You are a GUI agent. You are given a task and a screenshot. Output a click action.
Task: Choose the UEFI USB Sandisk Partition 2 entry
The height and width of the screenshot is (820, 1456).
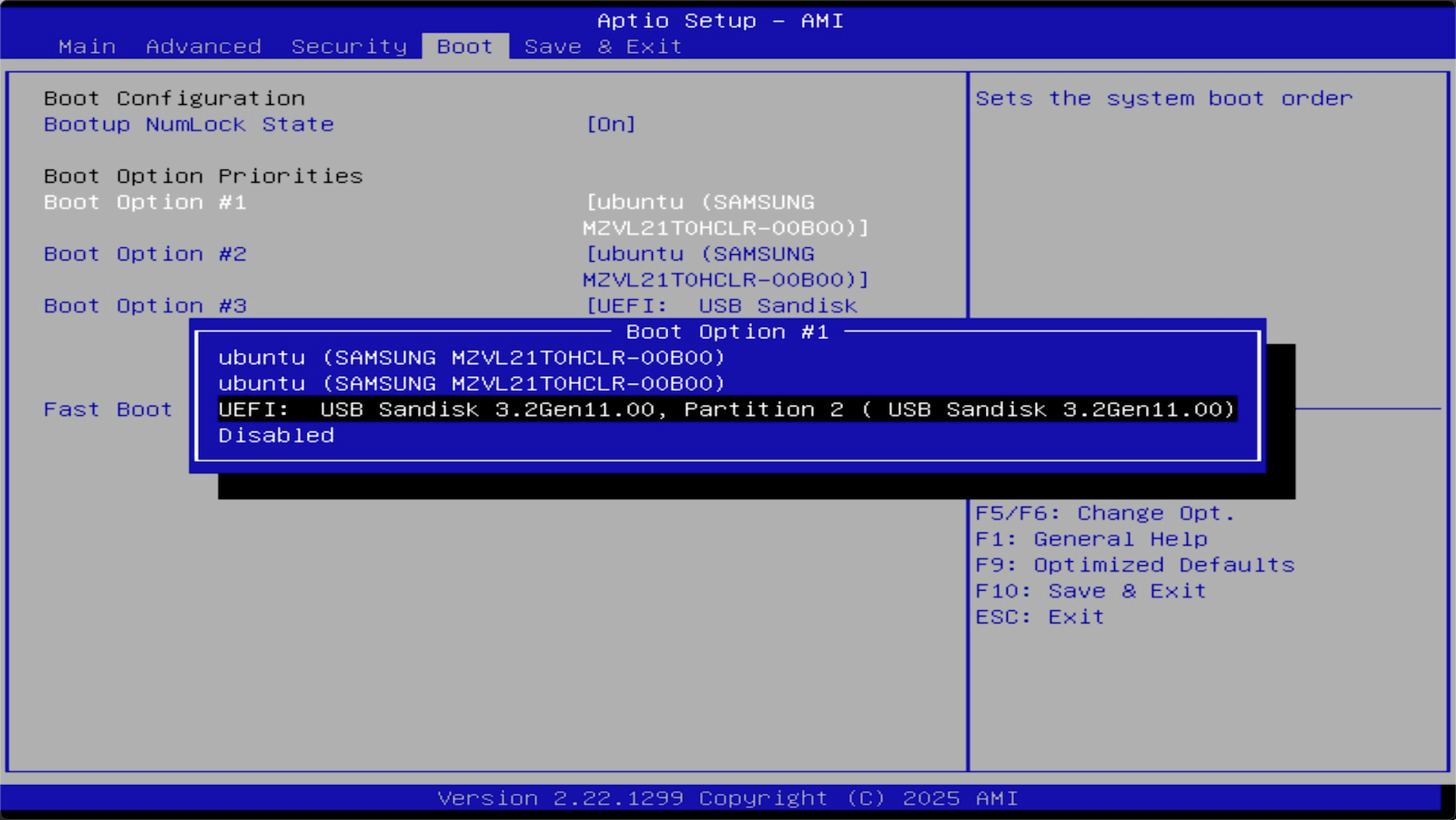coord(726,409)
